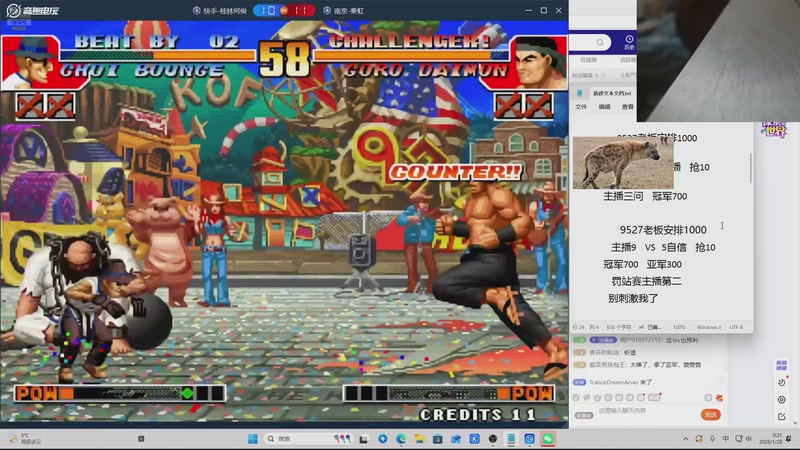Viewport: 800px width, 450px height.
Task: Open the 查看 menu in Notepad
Action: click(x=627, y=107)
